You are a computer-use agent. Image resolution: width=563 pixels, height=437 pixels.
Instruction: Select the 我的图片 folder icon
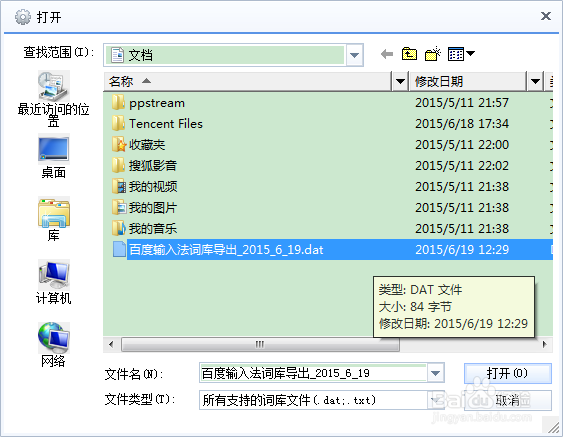coord(118,208)
